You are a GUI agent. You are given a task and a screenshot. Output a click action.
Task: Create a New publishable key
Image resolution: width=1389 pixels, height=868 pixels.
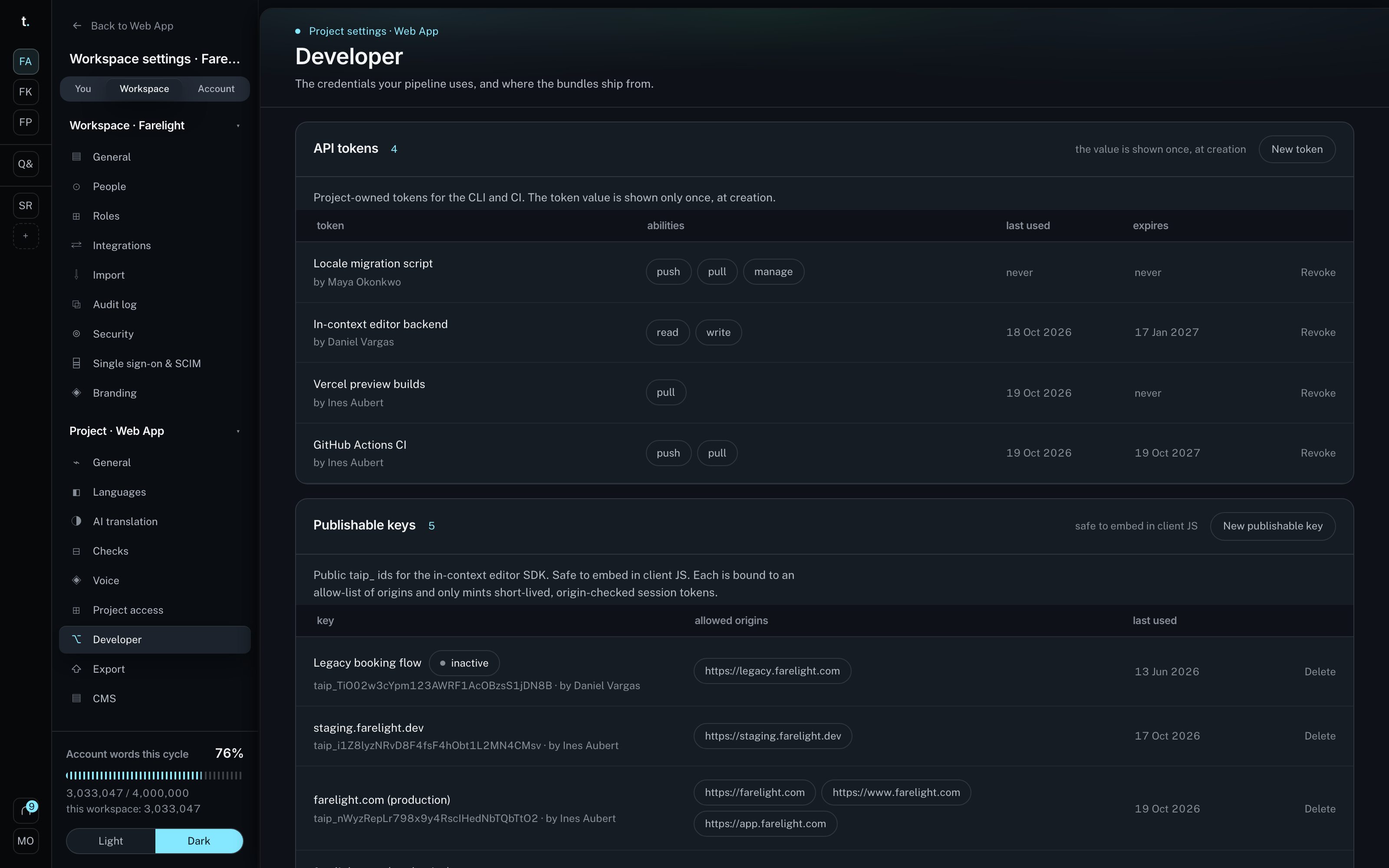click(x=1273, y=526)
